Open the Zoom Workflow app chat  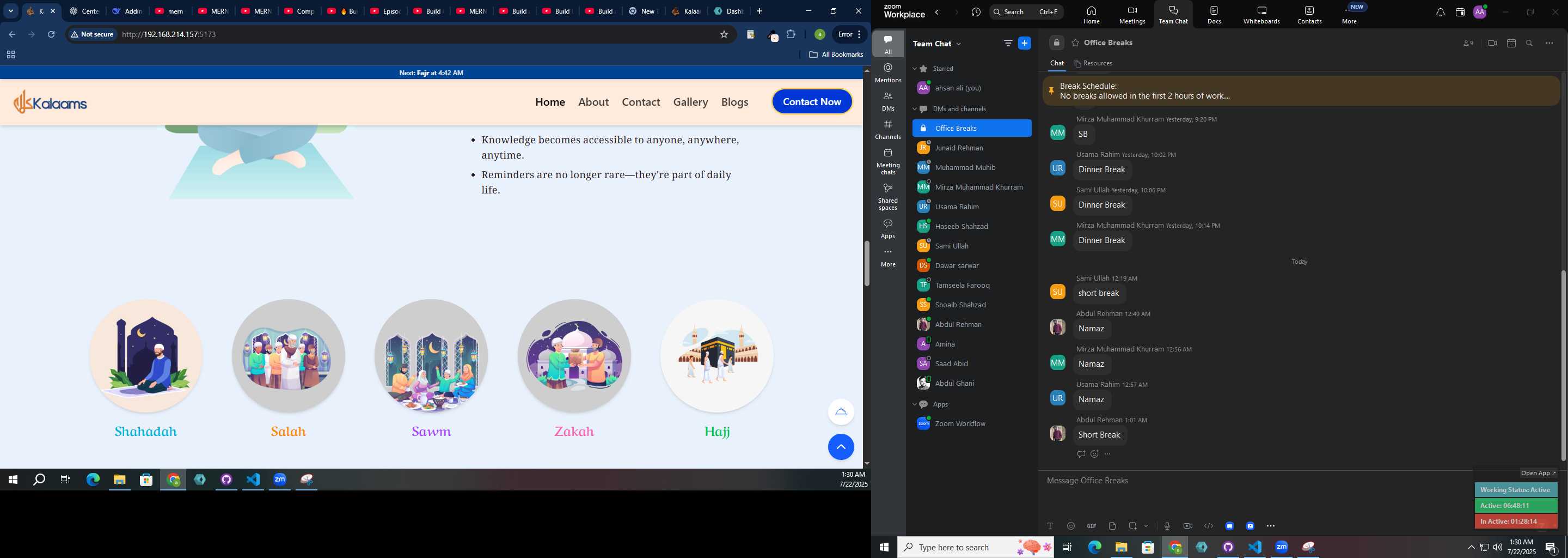tap(972, 424)
